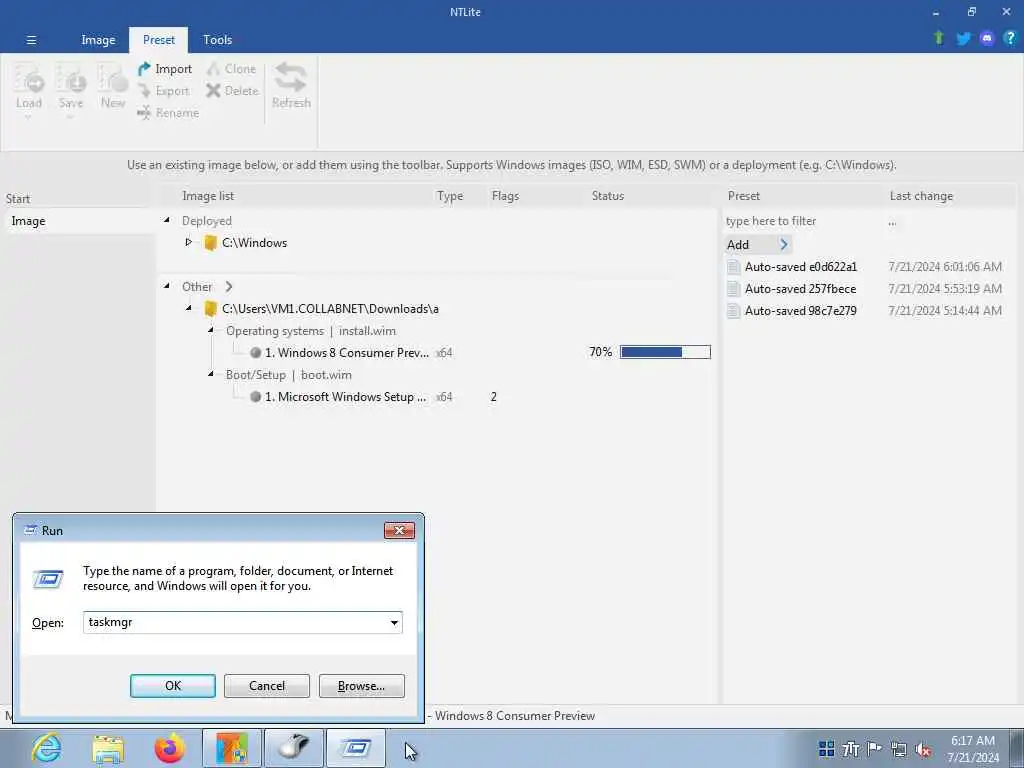Collapse the Boot/Setup boot.wim node
Image resolution: width=1024 pixels, height=768 pixels.
coord(211,374)
